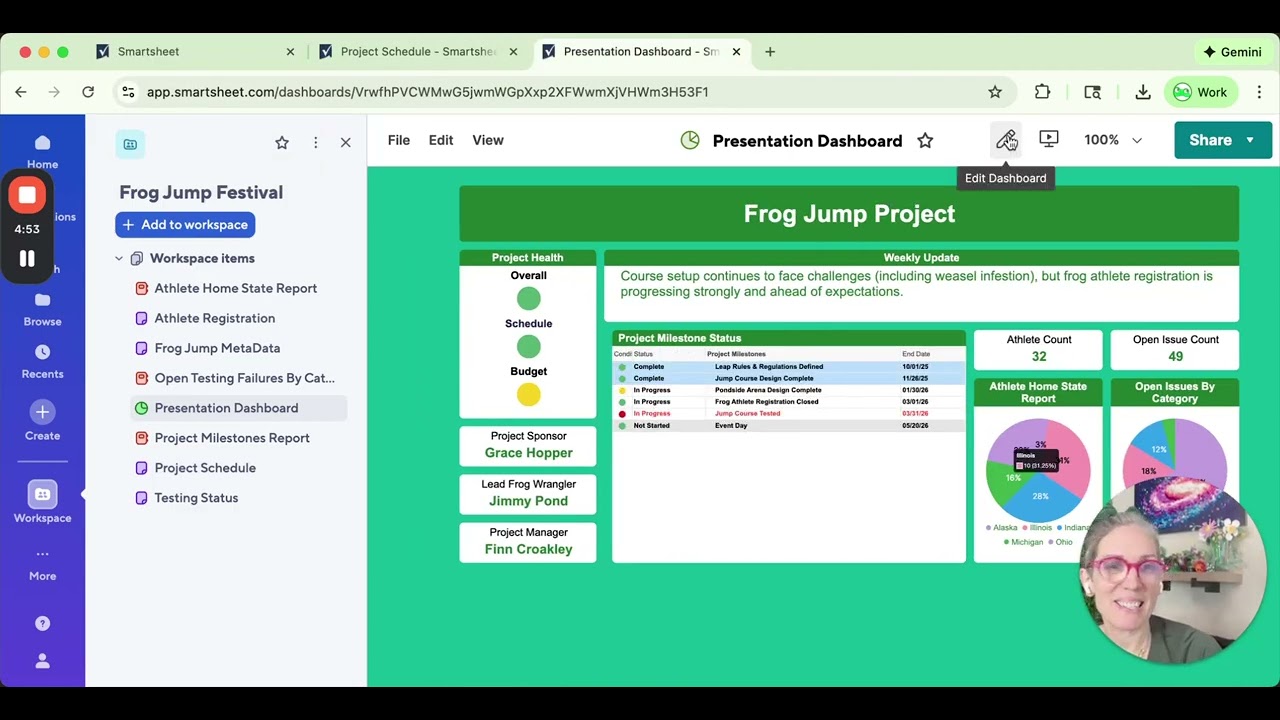Open Frog Jump MetaData sheet
1280x720 pixels.
pos(217,348)
